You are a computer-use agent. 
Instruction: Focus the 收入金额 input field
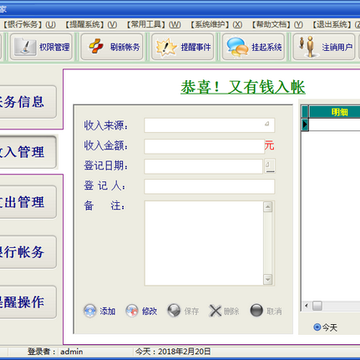tap(204, 146)
